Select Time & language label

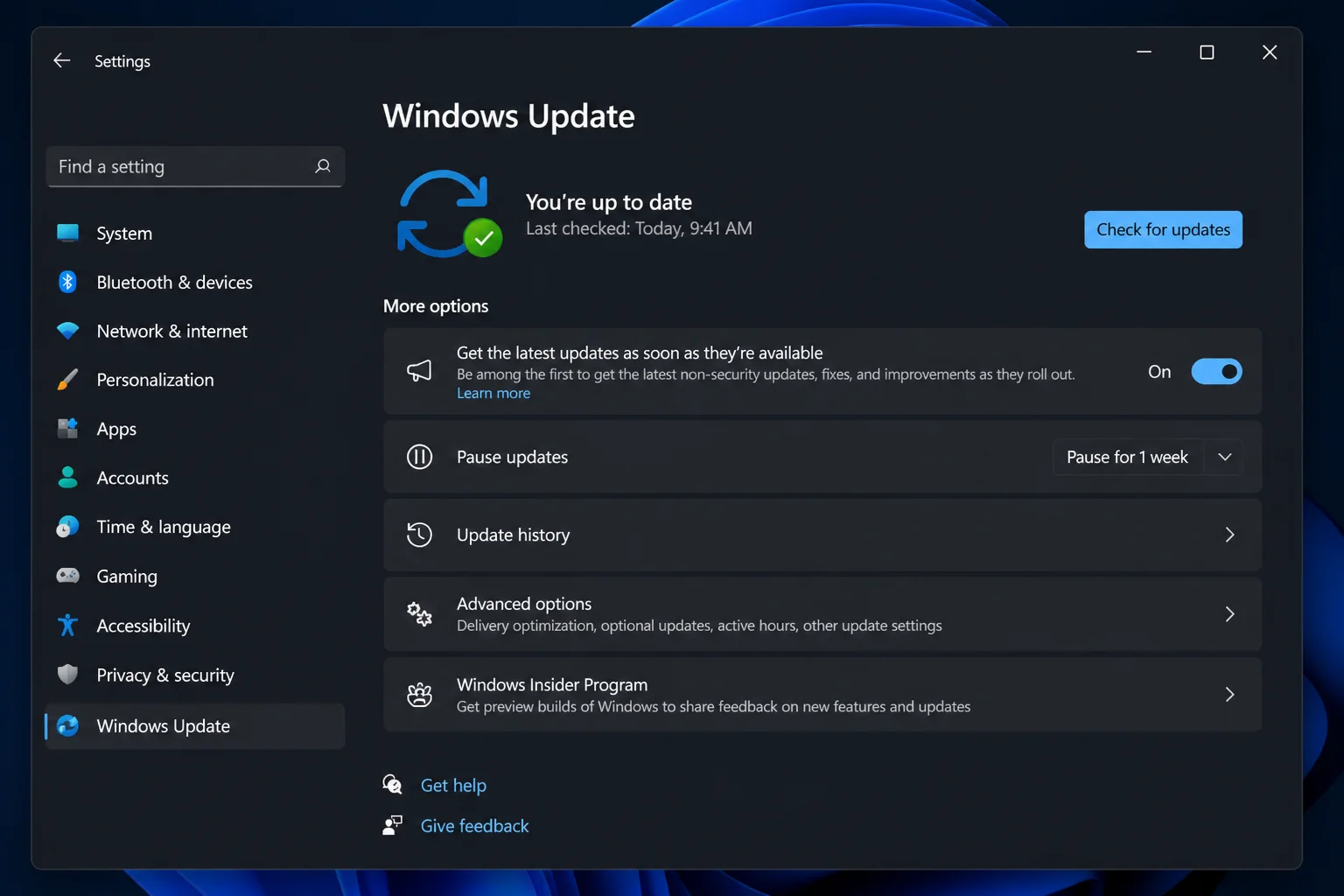pyautogui.click(x=164, y=527)
